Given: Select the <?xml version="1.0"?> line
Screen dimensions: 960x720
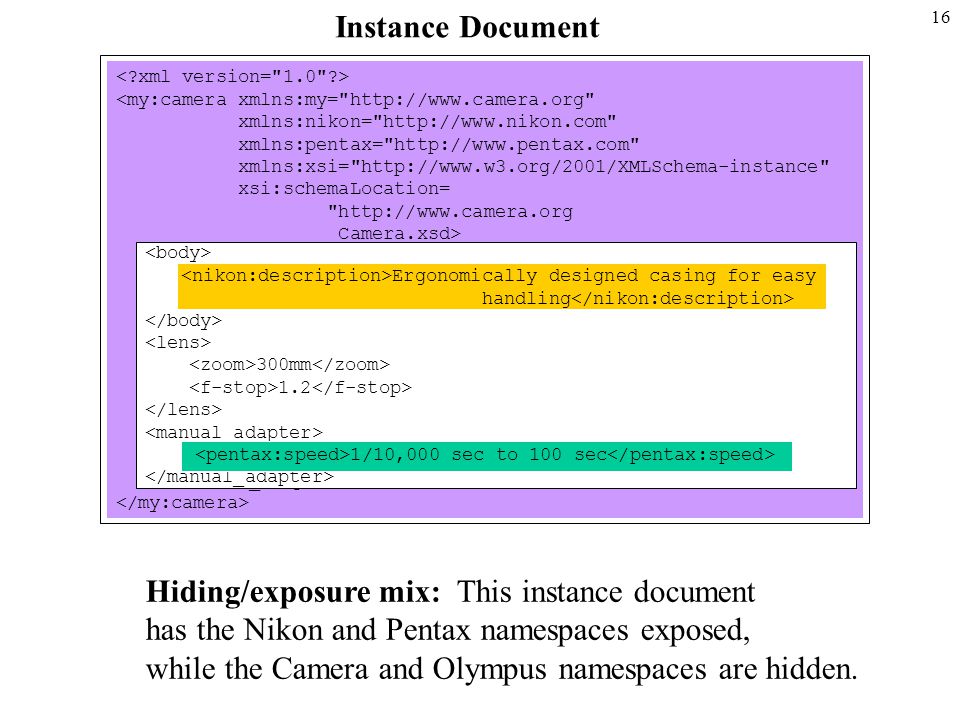Looking at the screenshot, I should point(232,77).
